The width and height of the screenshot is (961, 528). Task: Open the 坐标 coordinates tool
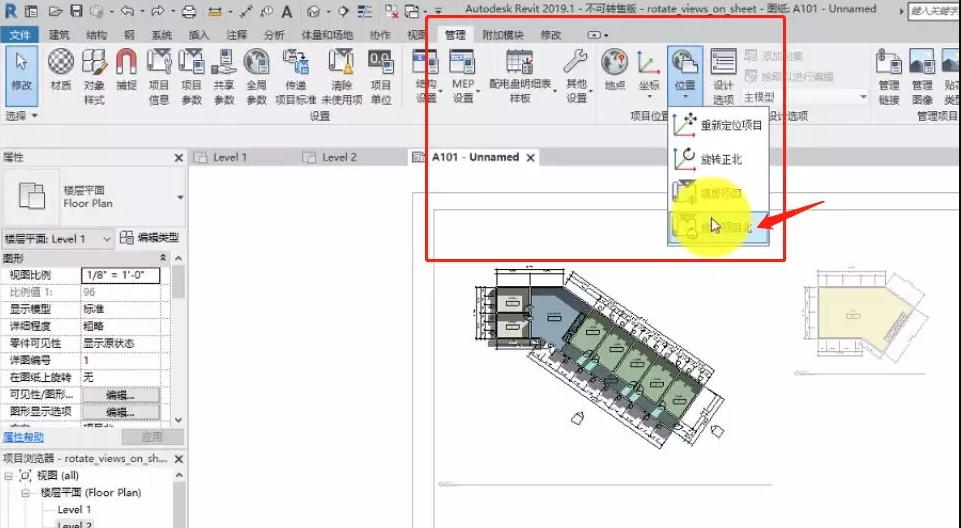tap(648, 75)
